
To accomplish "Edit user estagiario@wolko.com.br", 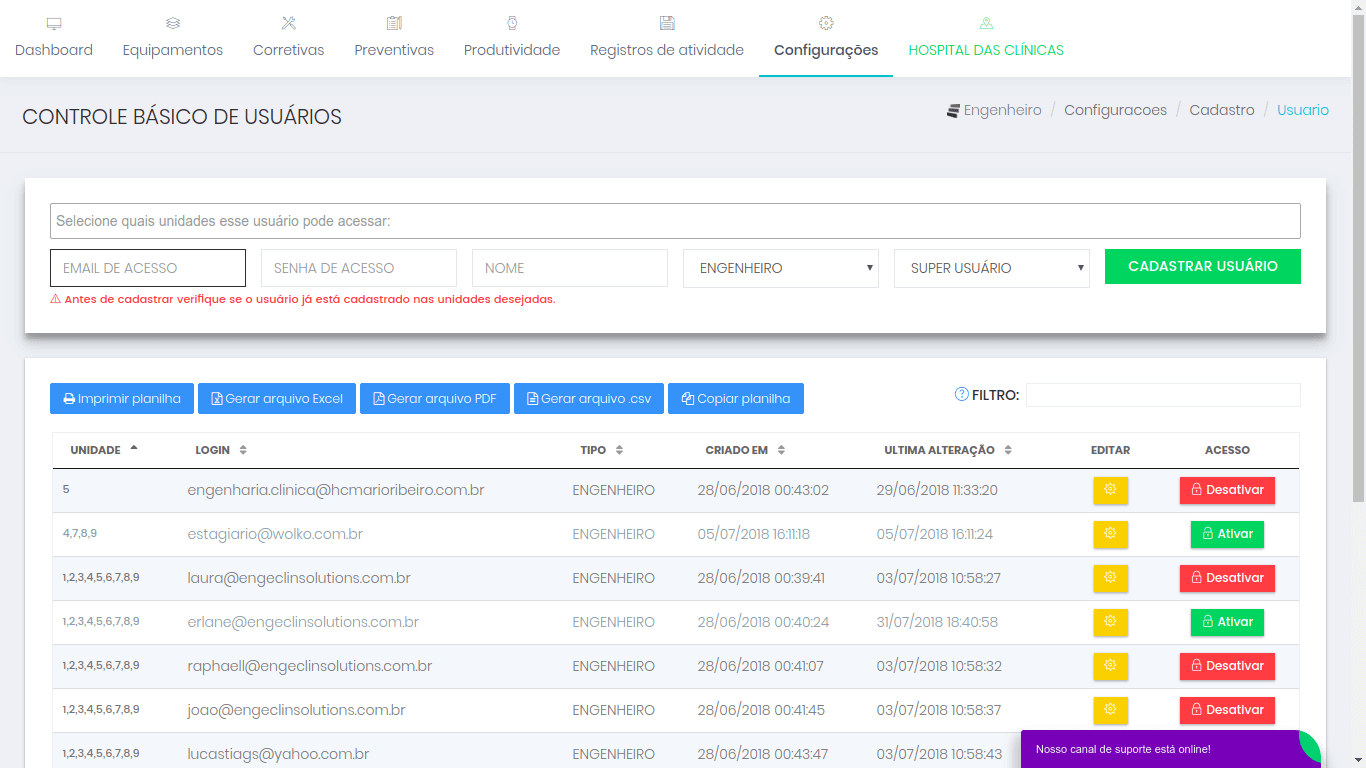I will click(x=1110, y=534).
